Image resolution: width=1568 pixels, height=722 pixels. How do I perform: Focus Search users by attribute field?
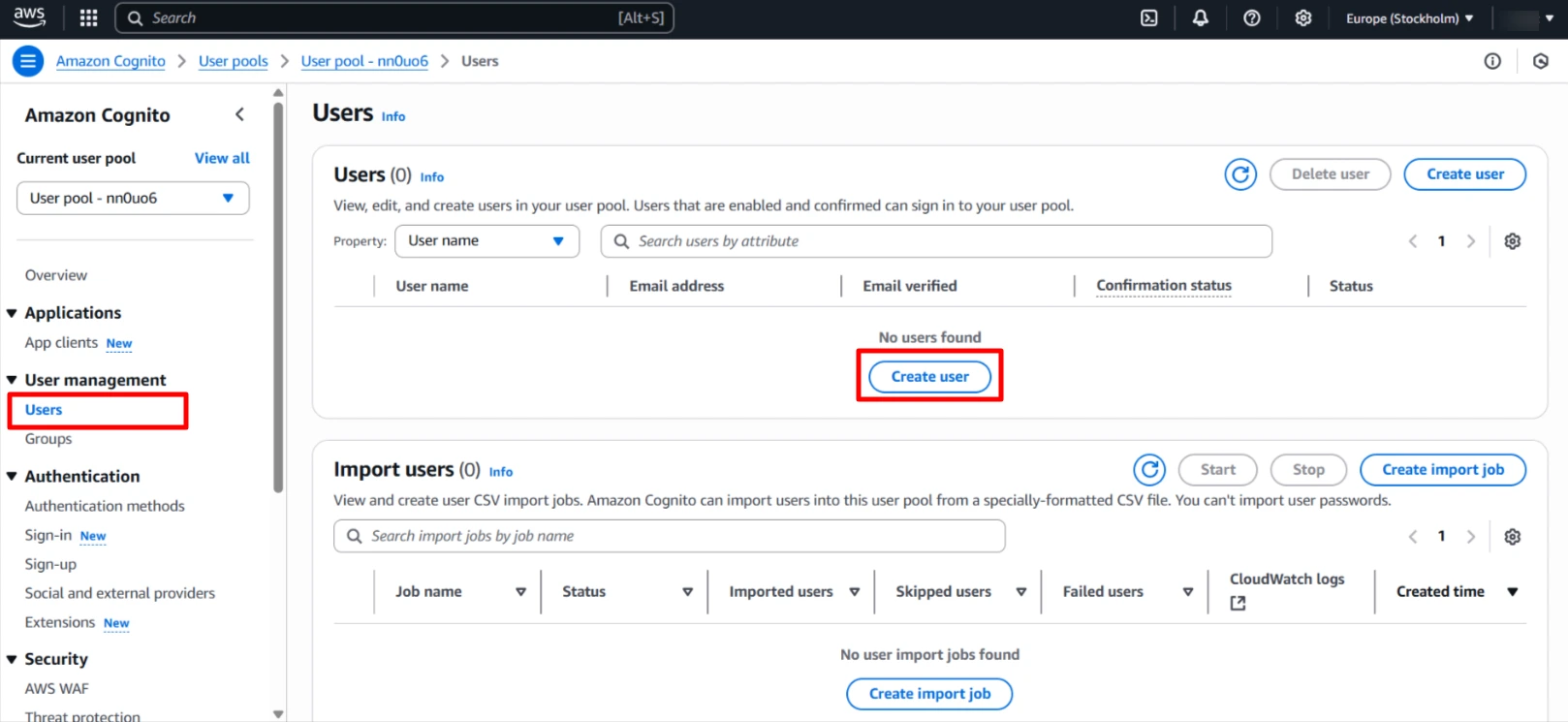click(936, 241)
